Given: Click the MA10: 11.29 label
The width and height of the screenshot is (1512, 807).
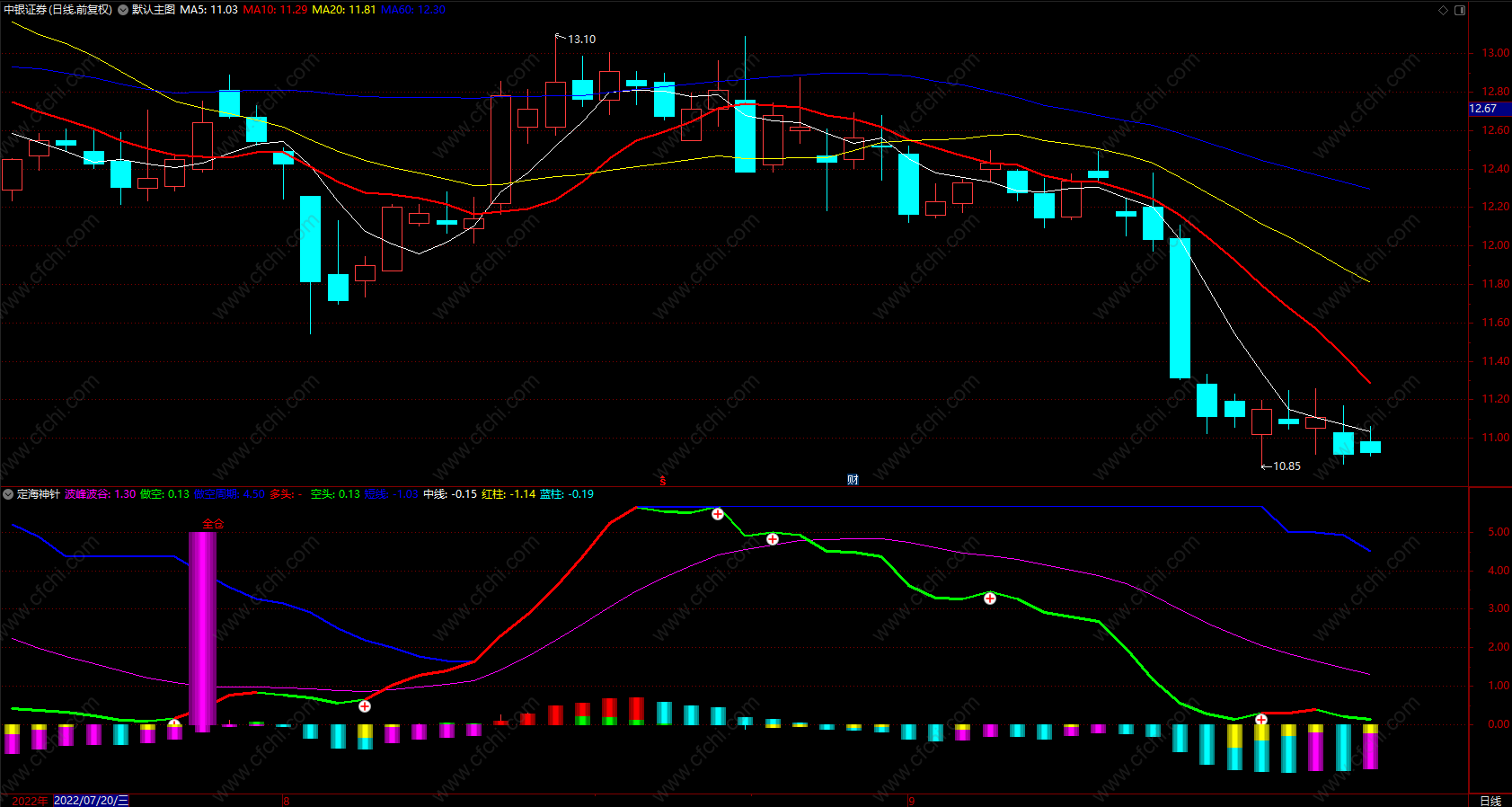Looking at the screenshot, I should click(275, 10).
